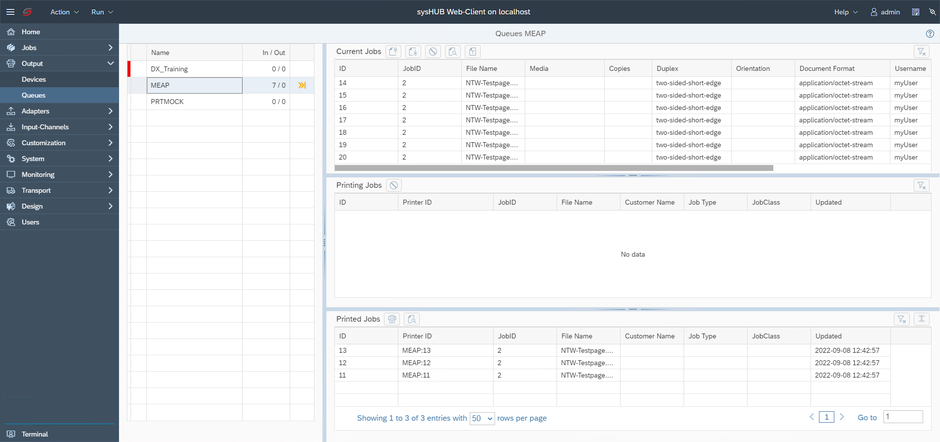Click the admin user icon

(874, 12)
